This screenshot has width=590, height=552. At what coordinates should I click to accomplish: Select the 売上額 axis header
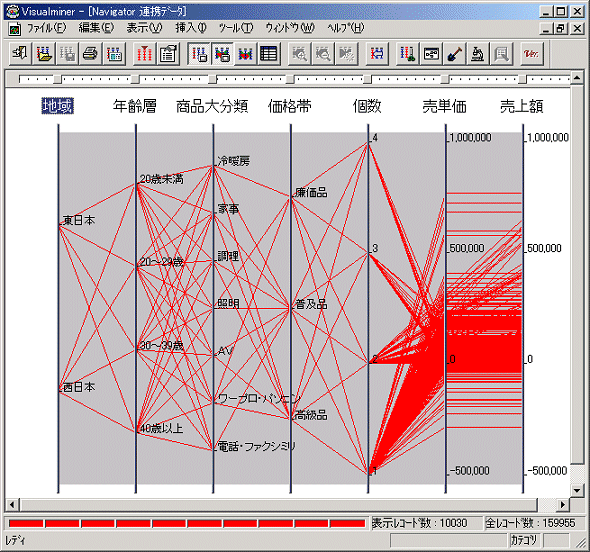point(522,106)
